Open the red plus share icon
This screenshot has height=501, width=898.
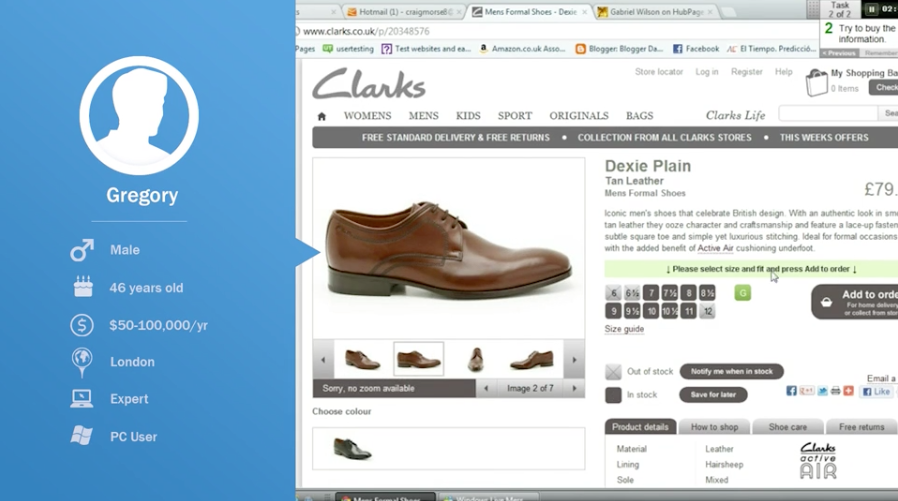pos(848,391)
